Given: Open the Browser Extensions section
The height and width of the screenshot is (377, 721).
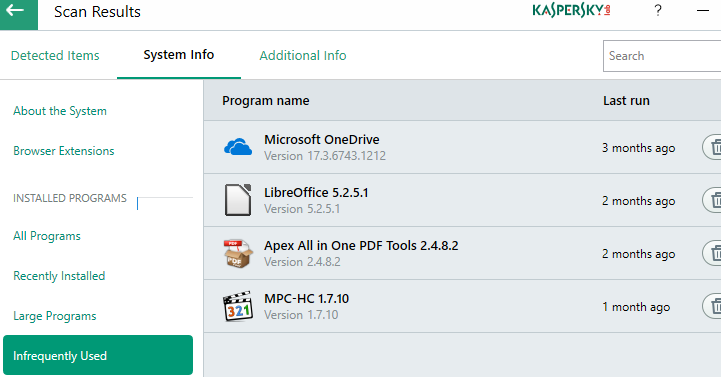Looking at the screenshot, I should 63,151.
